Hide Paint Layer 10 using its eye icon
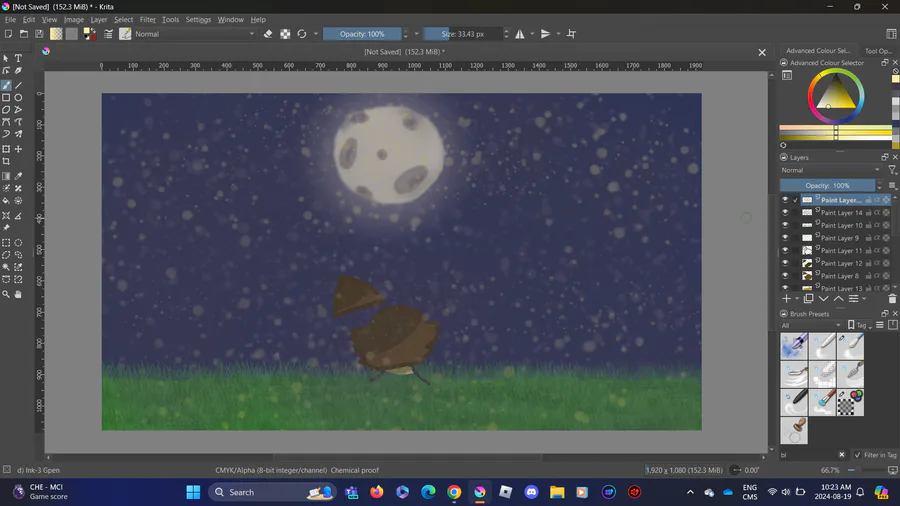Image resolution: width=900 pixels, height=506 pixels. pos(785,225)
